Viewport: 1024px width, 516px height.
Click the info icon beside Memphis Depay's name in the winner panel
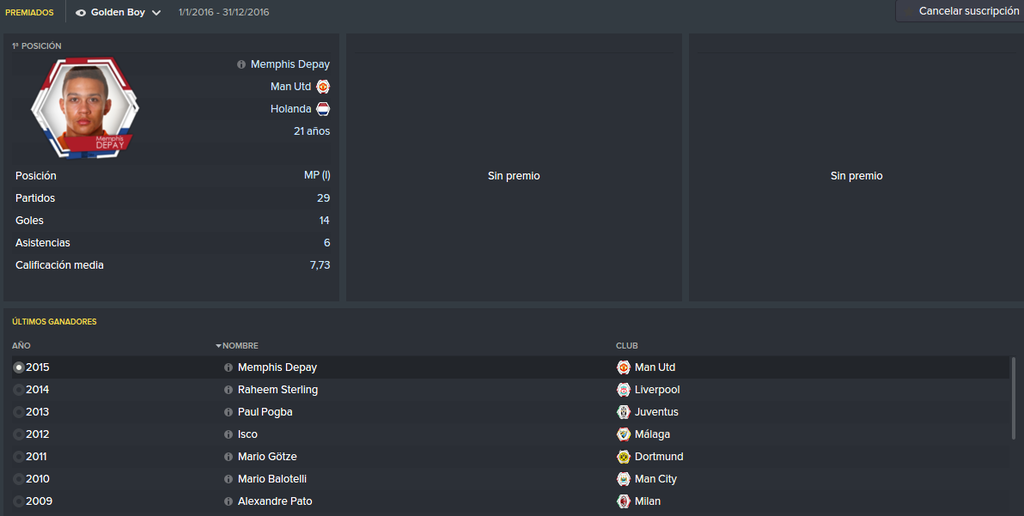[241, 65]
